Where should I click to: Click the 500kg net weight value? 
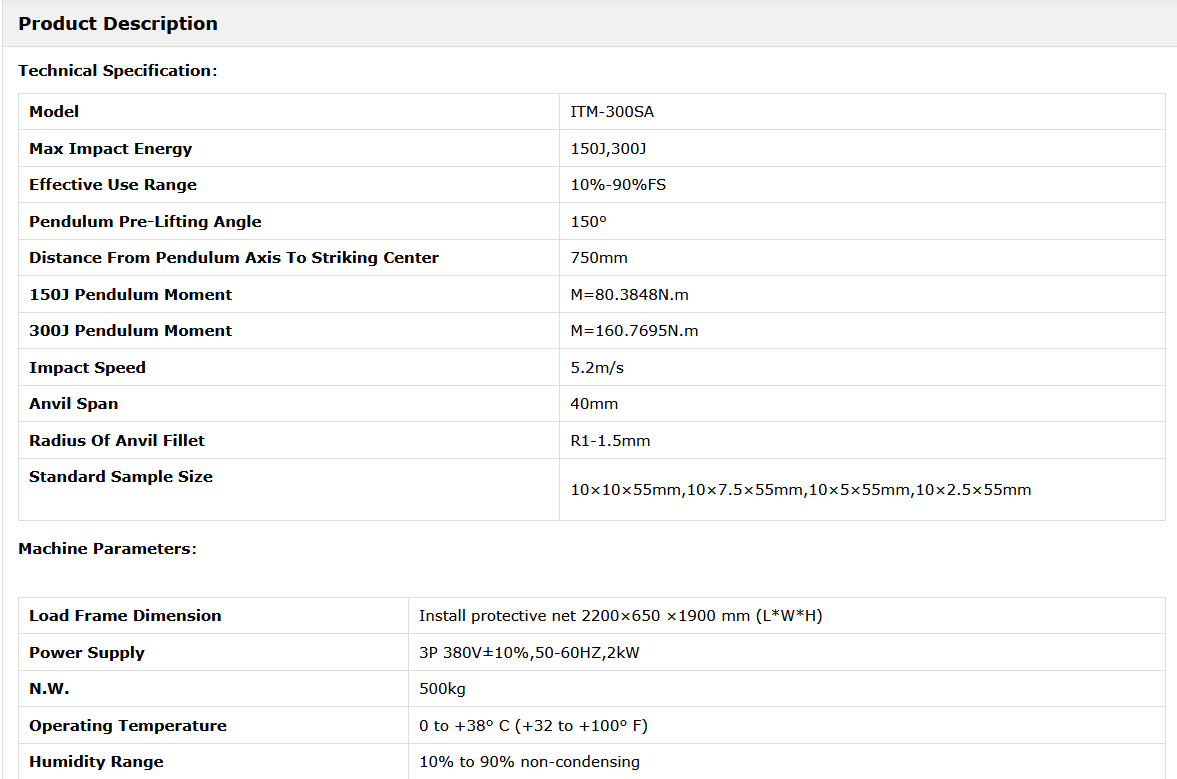click(x=442, y=689)
